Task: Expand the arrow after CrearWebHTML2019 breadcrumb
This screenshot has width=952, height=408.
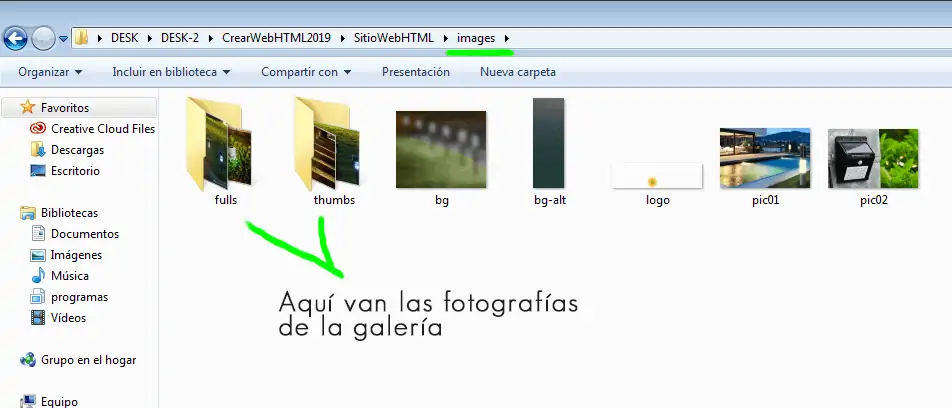Action: click(x=343, y=38)
